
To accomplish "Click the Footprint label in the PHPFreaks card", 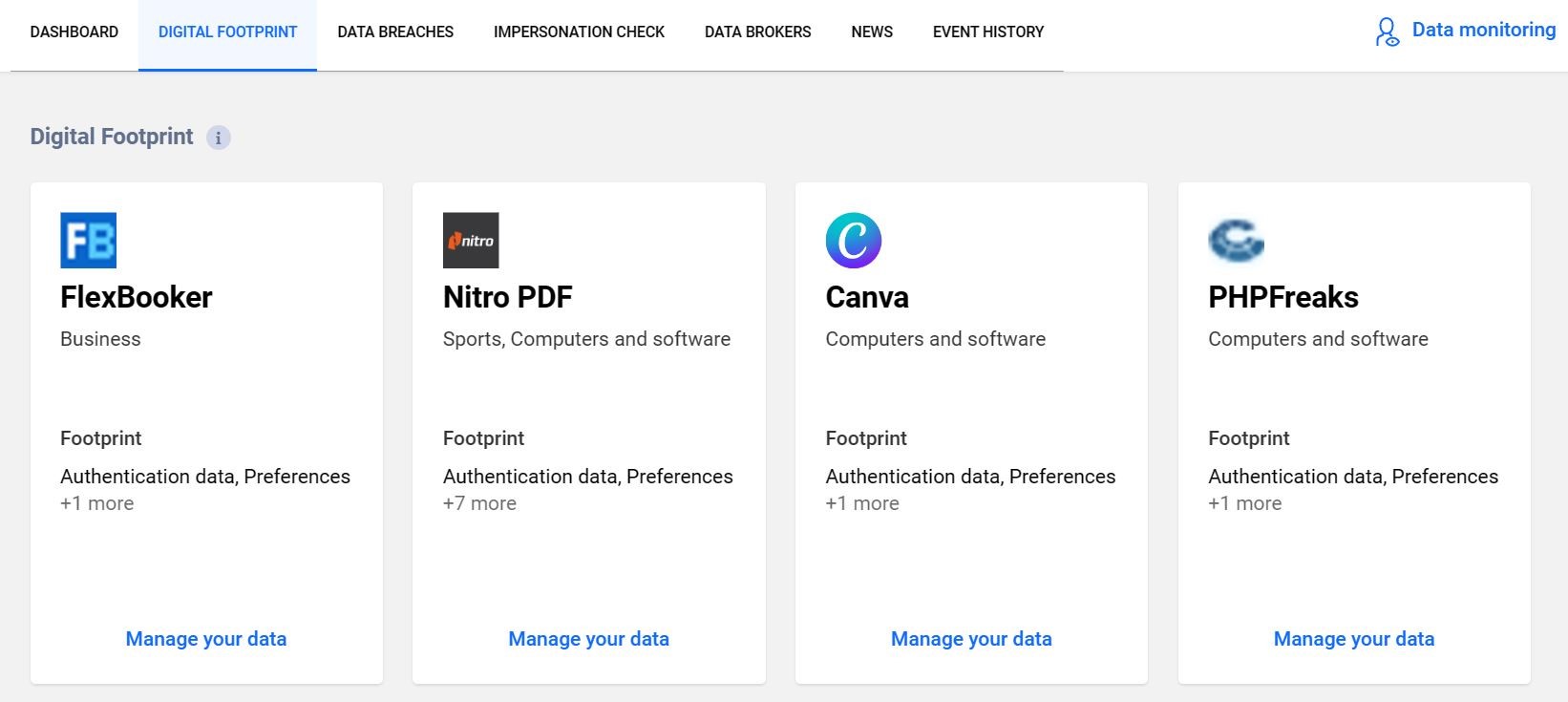I will pos(1249,438).
